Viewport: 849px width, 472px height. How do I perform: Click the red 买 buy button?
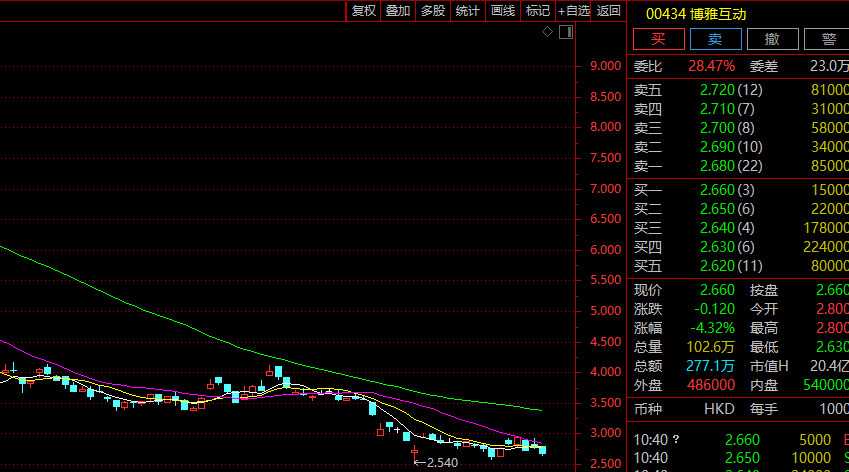click(x=659, y=39)
